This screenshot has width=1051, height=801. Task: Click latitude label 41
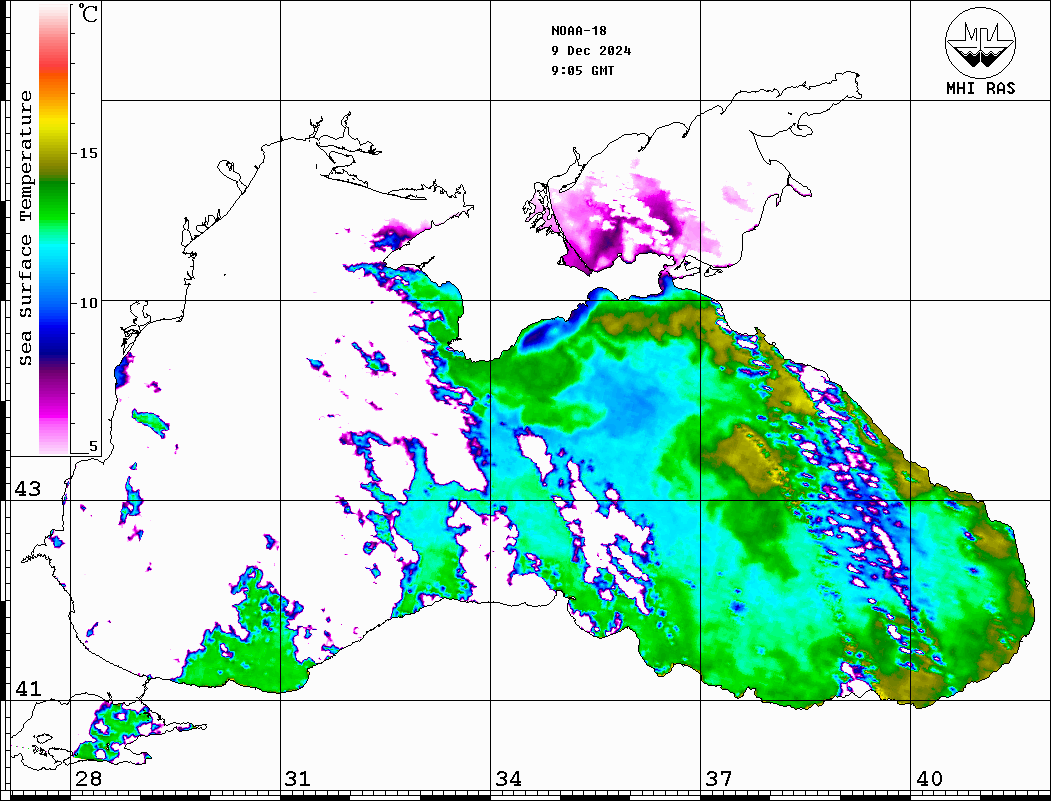(x=28, y=688)
